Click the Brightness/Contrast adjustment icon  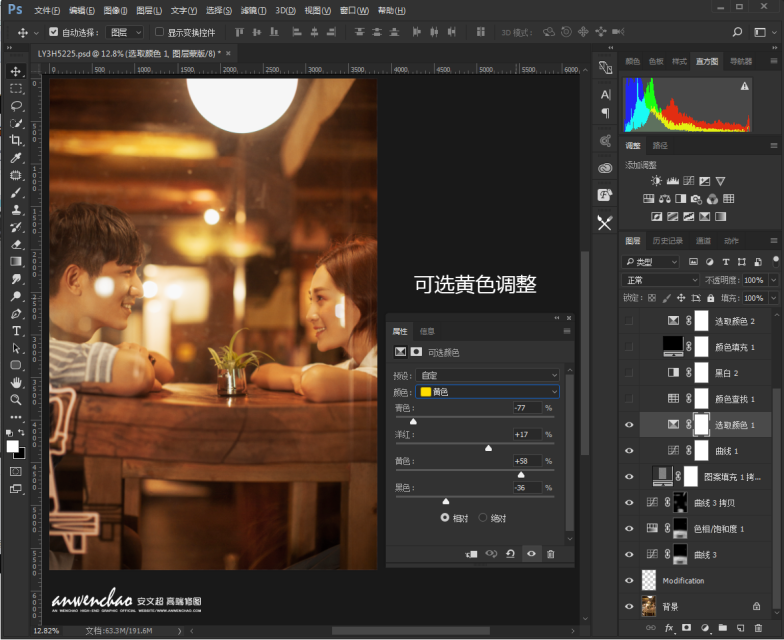656,181
